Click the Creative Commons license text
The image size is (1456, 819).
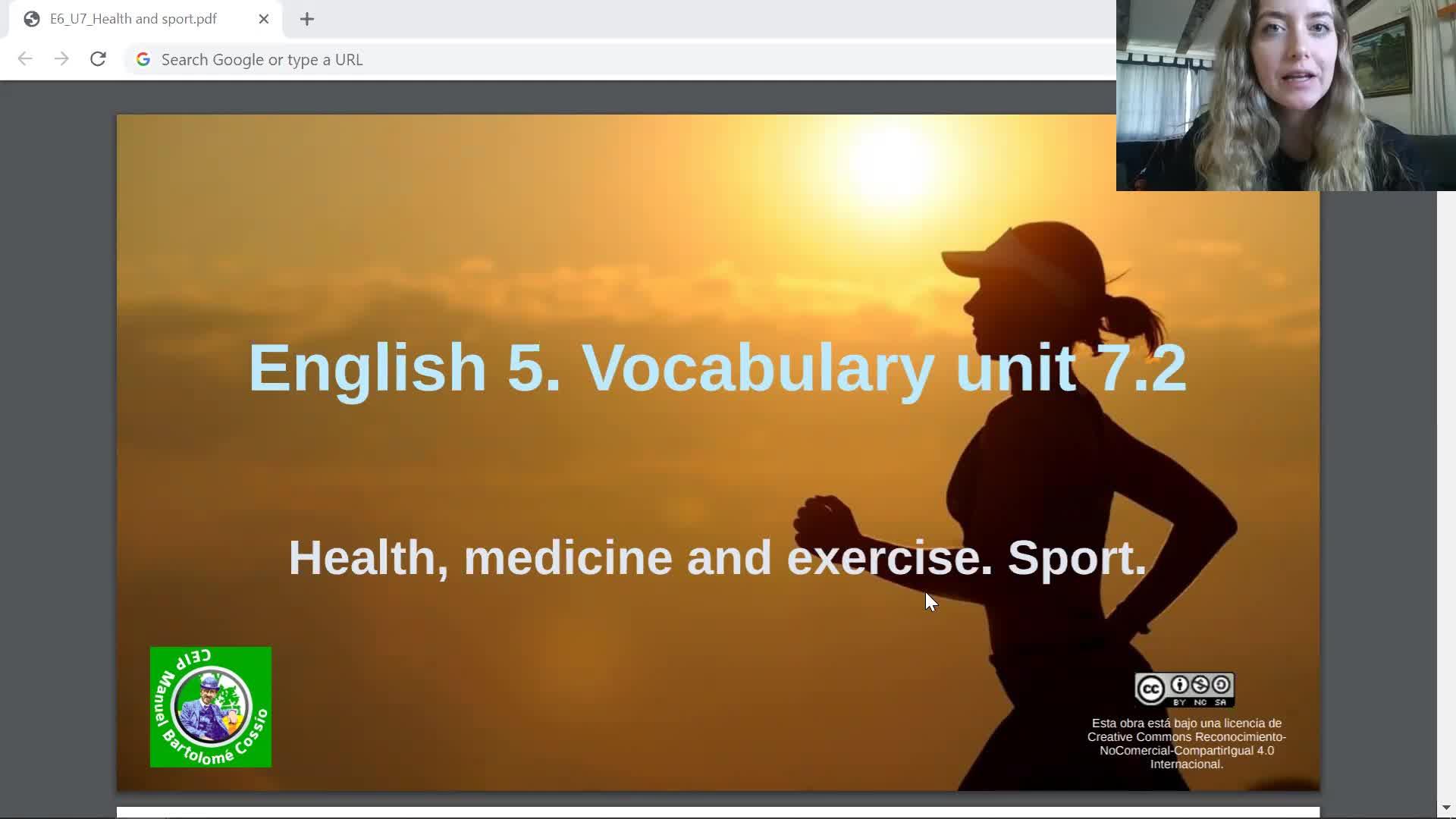pos(1186,743)
